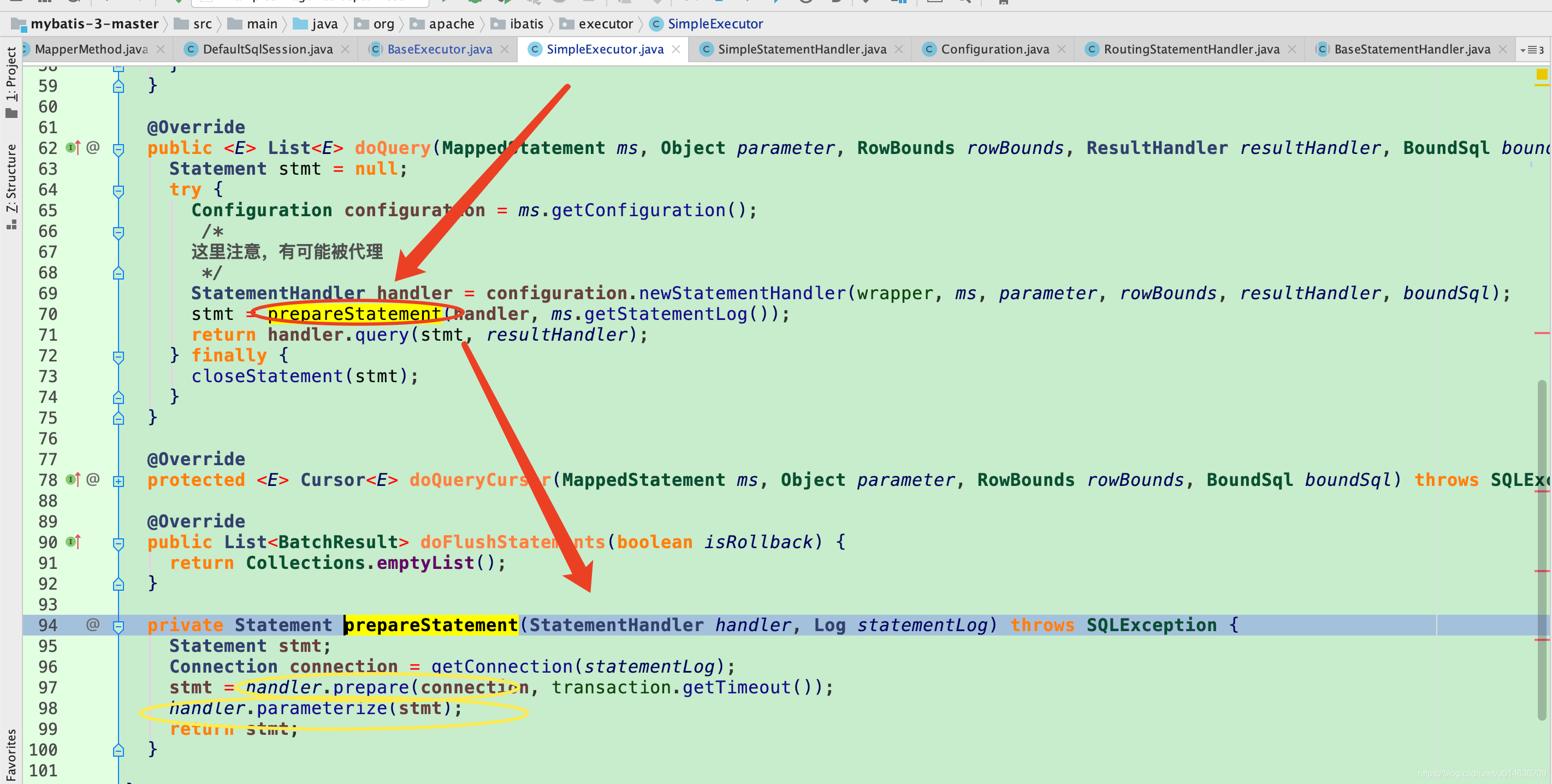Close the MapperMethod.java tab

[x=160, y=49]
